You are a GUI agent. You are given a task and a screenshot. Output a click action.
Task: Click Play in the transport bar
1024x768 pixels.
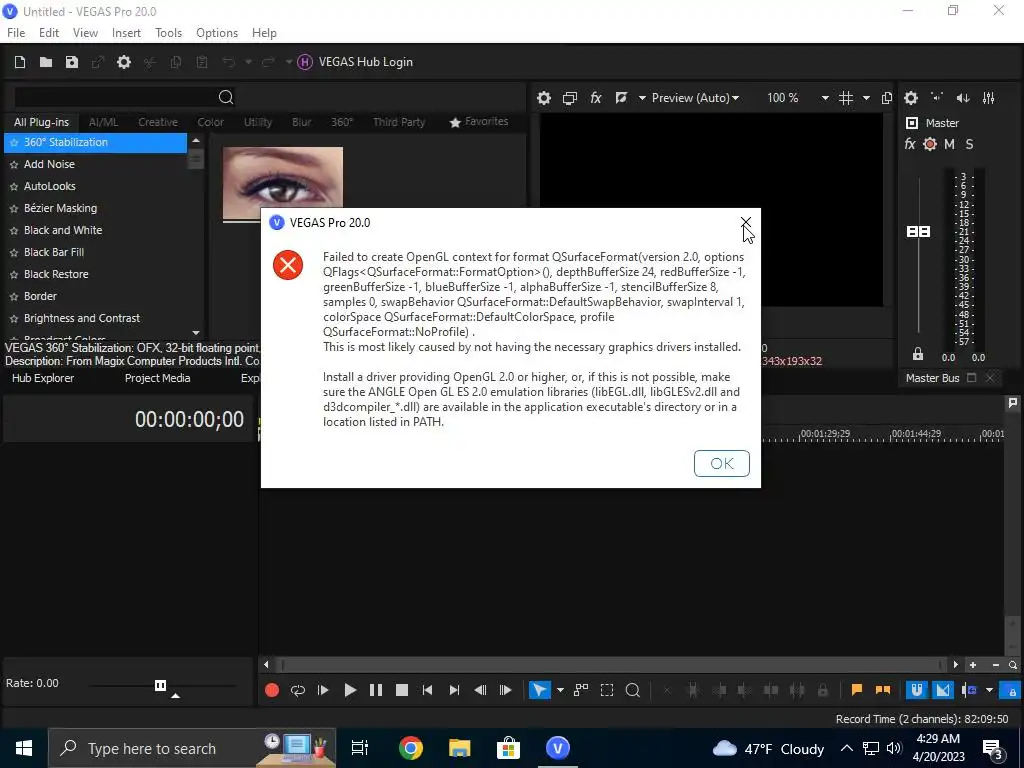pyautogui.click(x=350, y=690)
